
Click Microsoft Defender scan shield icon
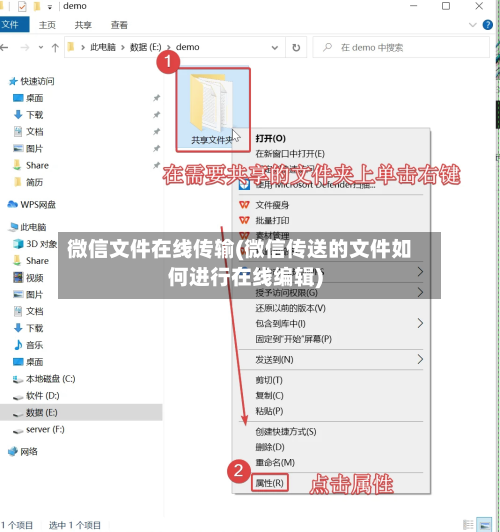pos(244,185)
